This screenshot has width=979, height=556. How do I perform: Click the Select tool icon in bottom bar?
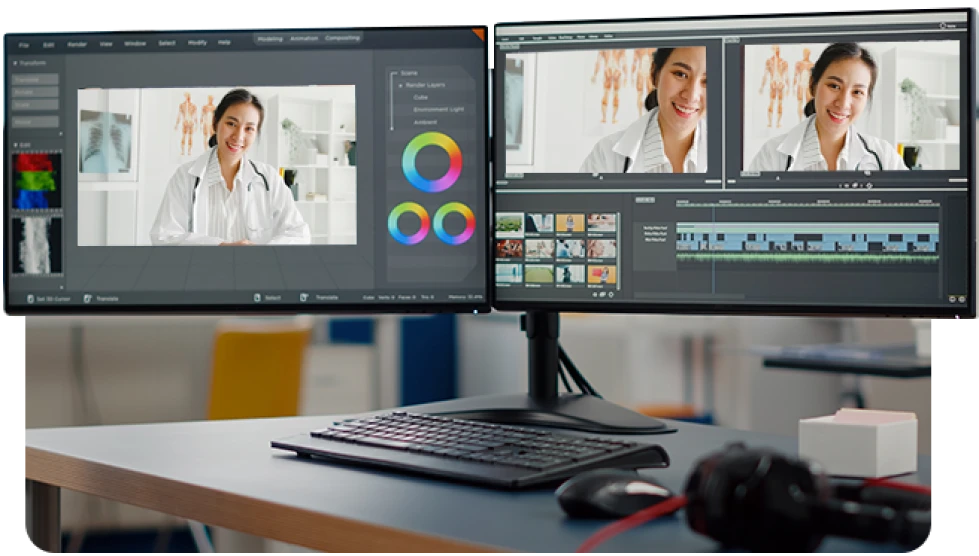(256, 297)
